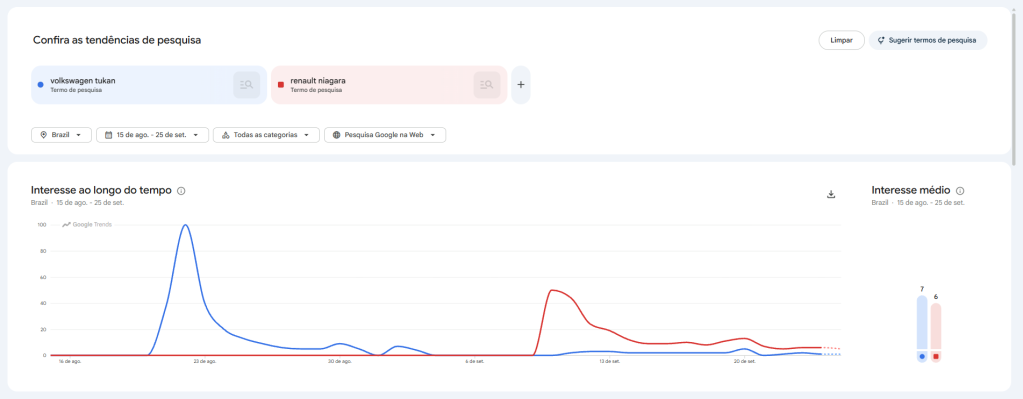Click the red average interest bar
Screen dimensions: 1023x399
936,332
